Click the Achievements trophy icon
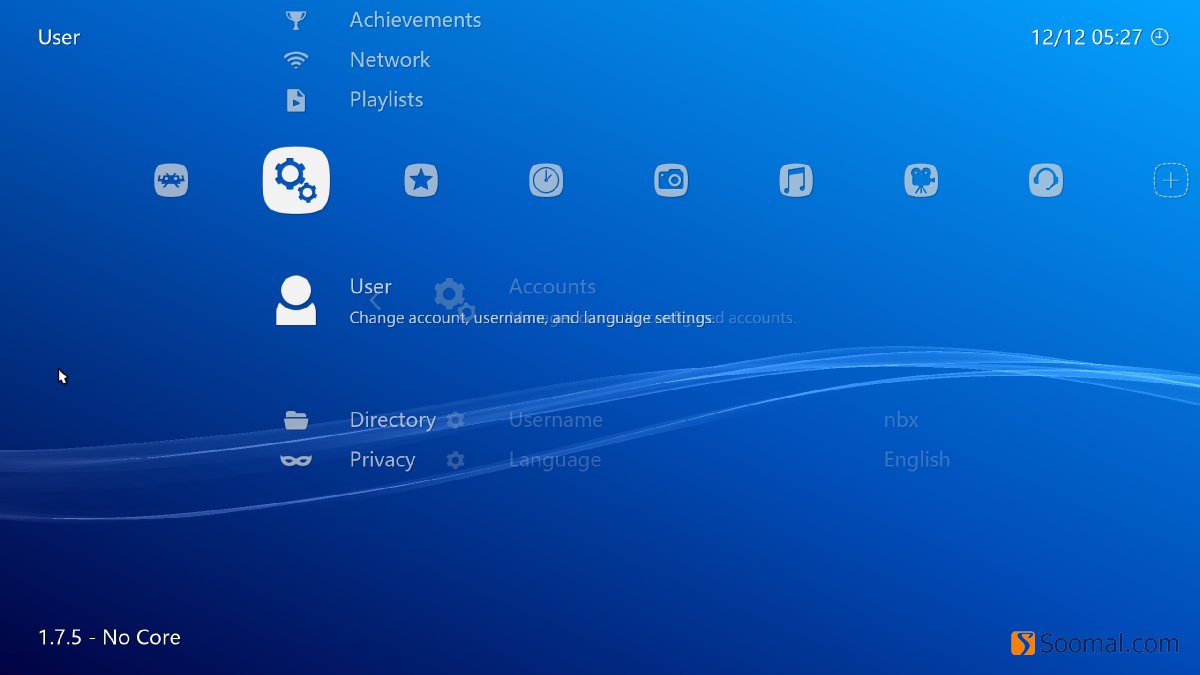The width and height of the screenshot is (1200, 675). (296, 20)
